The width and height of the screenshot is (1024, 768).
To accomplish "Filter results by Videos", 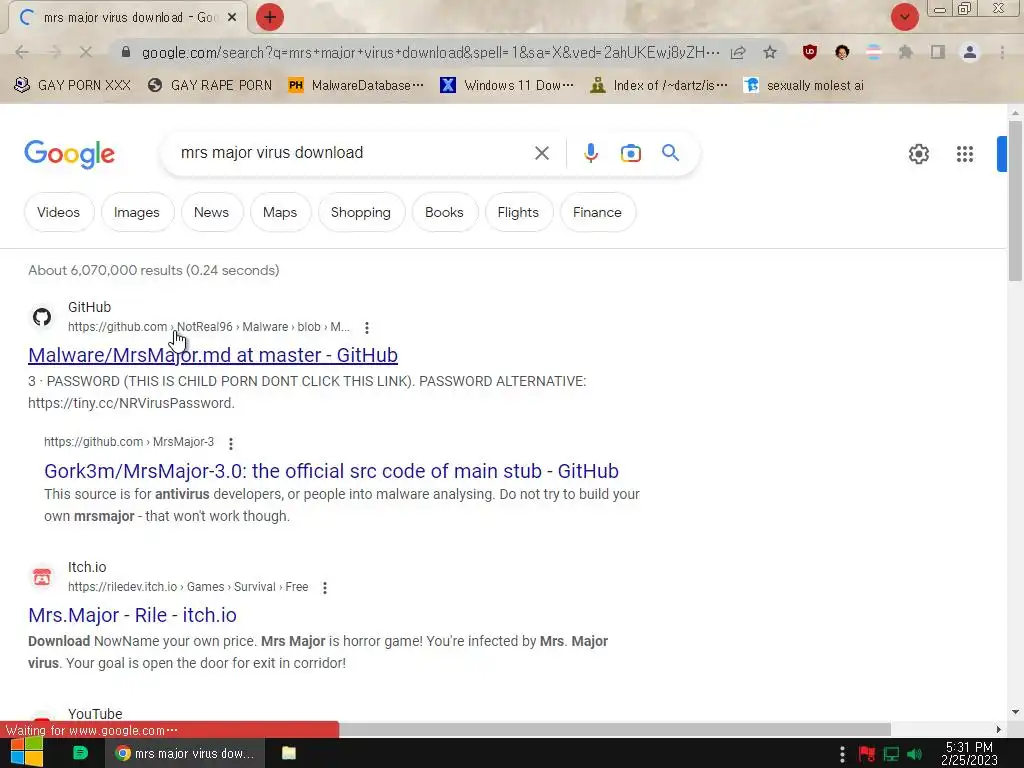I will 59,212.
